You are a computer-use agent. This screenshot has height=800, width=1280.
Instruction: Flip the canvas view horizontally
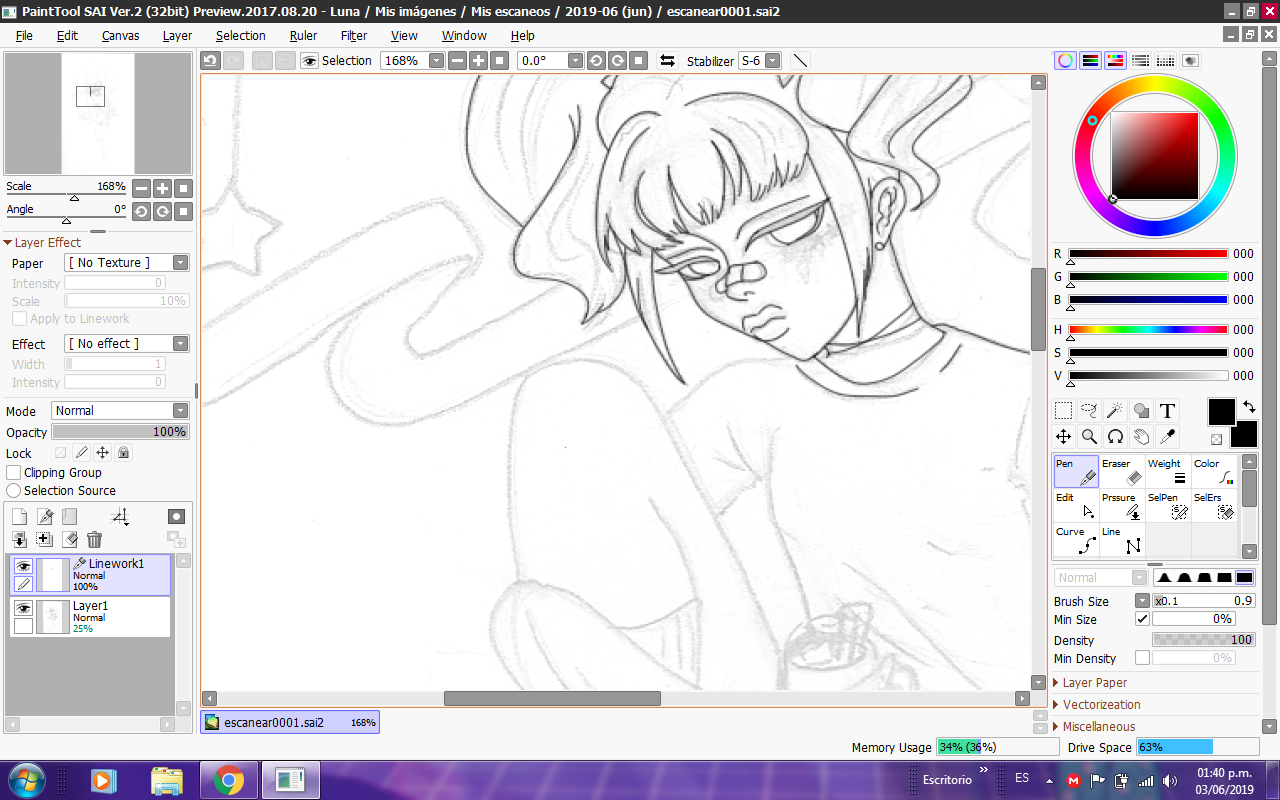pyautogui.click(x=667, y=61)
